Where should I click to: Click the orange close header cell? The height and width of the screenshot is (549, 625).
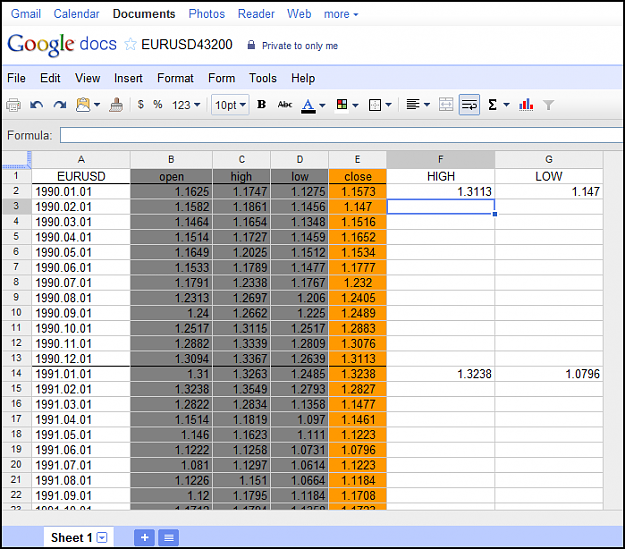[x=358, y=176]
